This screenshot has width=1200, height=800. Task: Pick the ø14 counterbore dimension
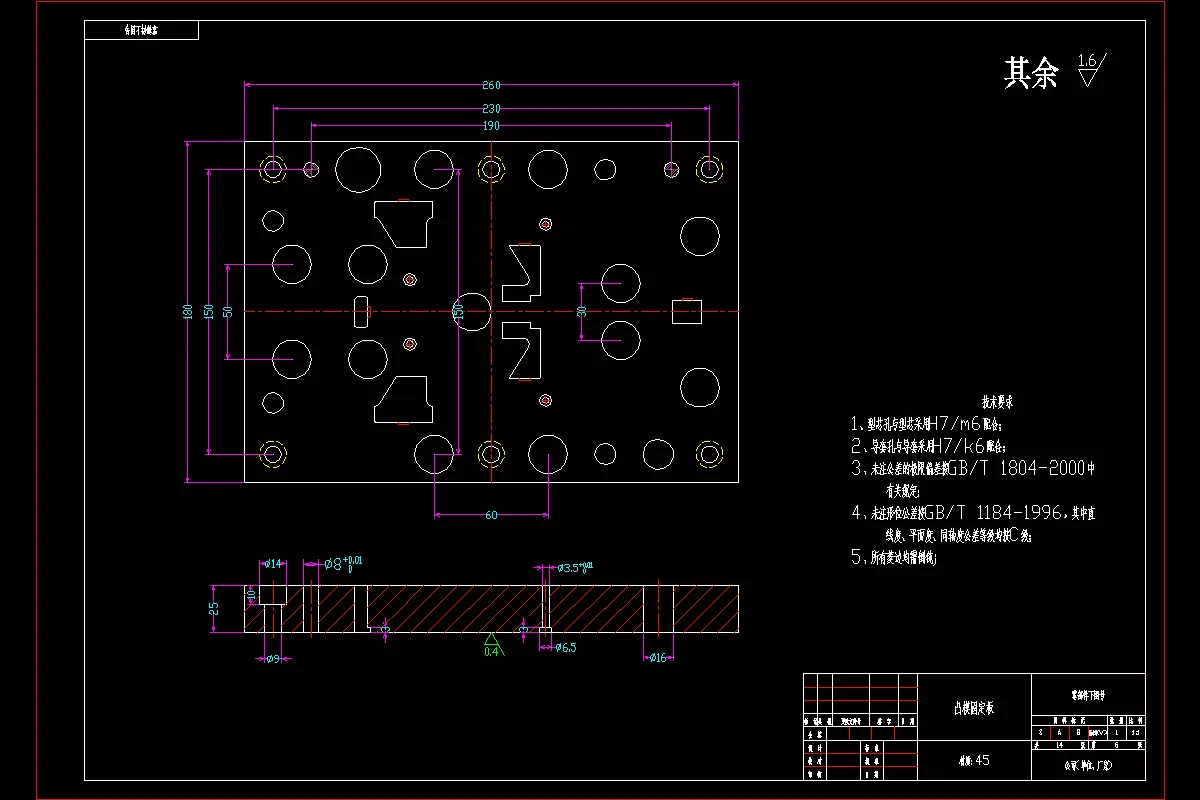[x=273, y=564]
